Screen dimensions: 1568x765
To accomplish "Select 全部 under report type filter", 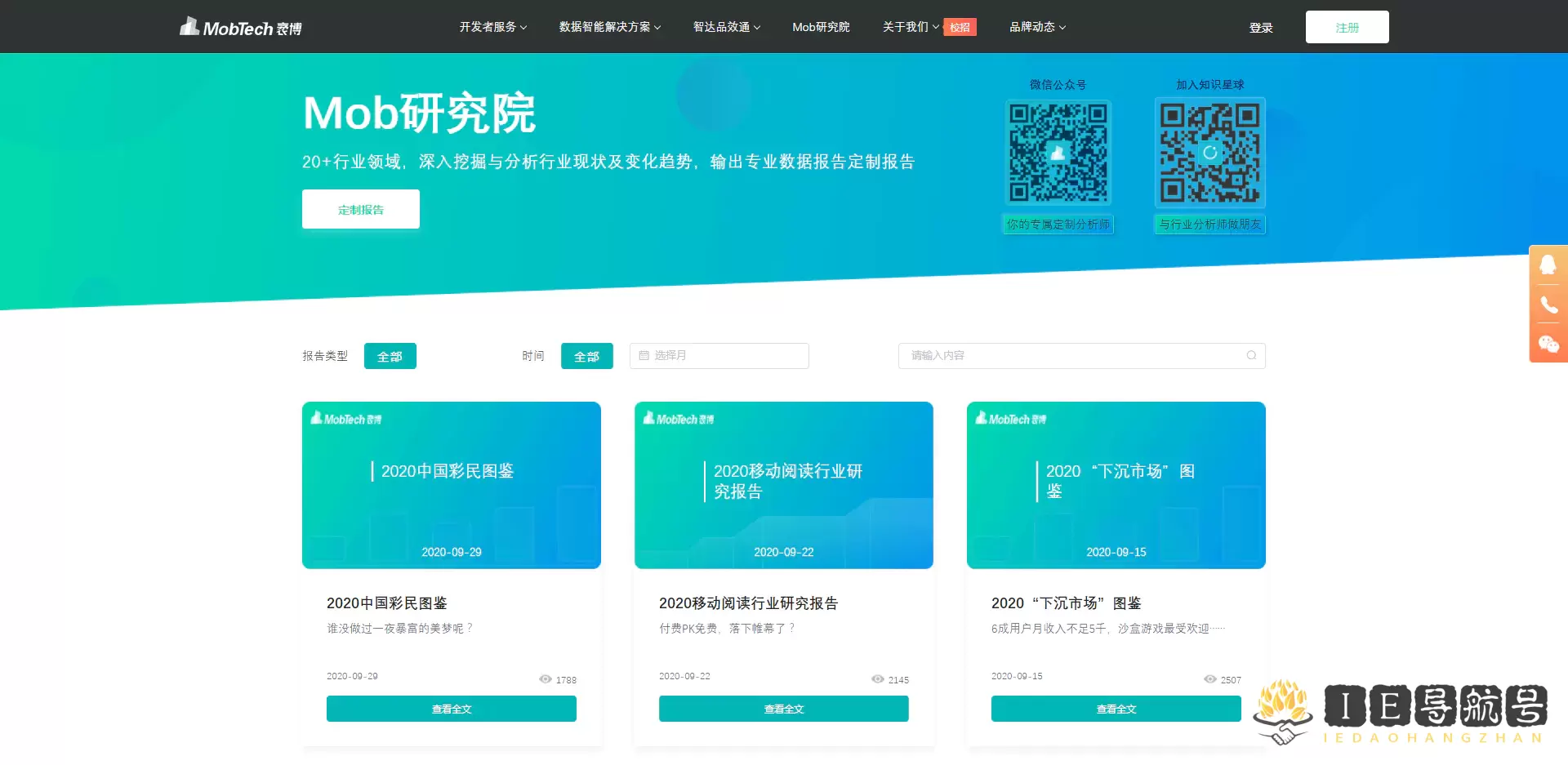I will (390, 356).
